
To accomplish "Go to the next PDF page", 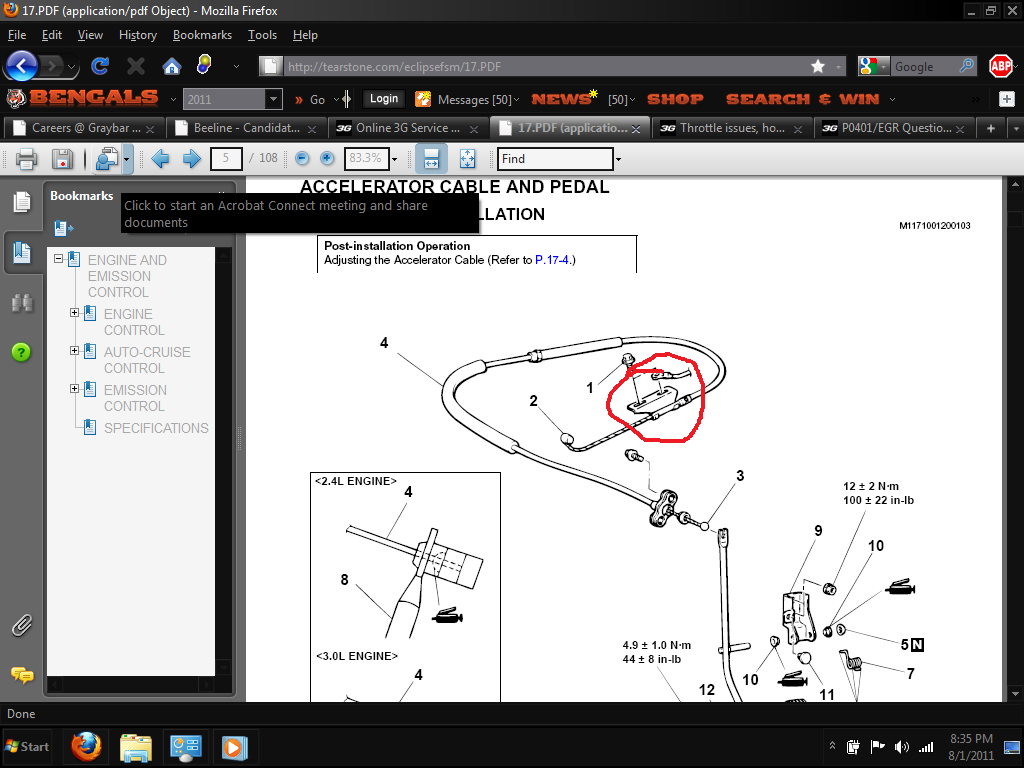I will (x=192, y=159).
